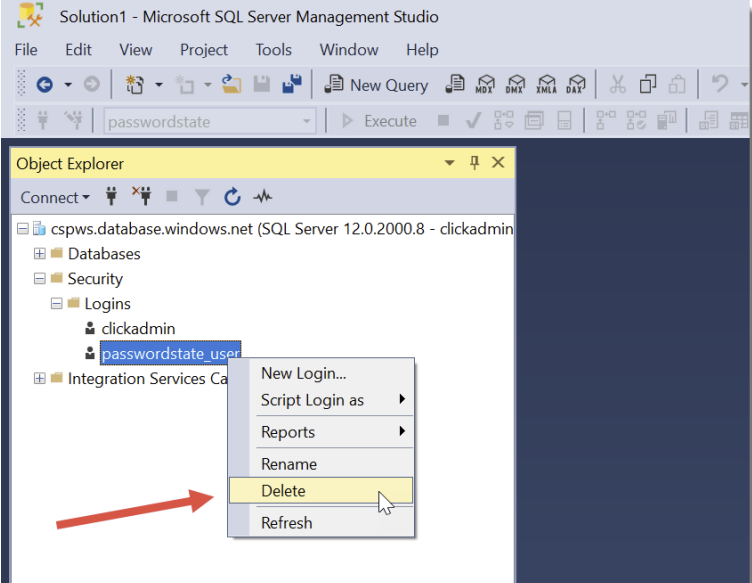
Task: Click the Connect plug icon in SQL toolbar
Action: pos(43,120)
